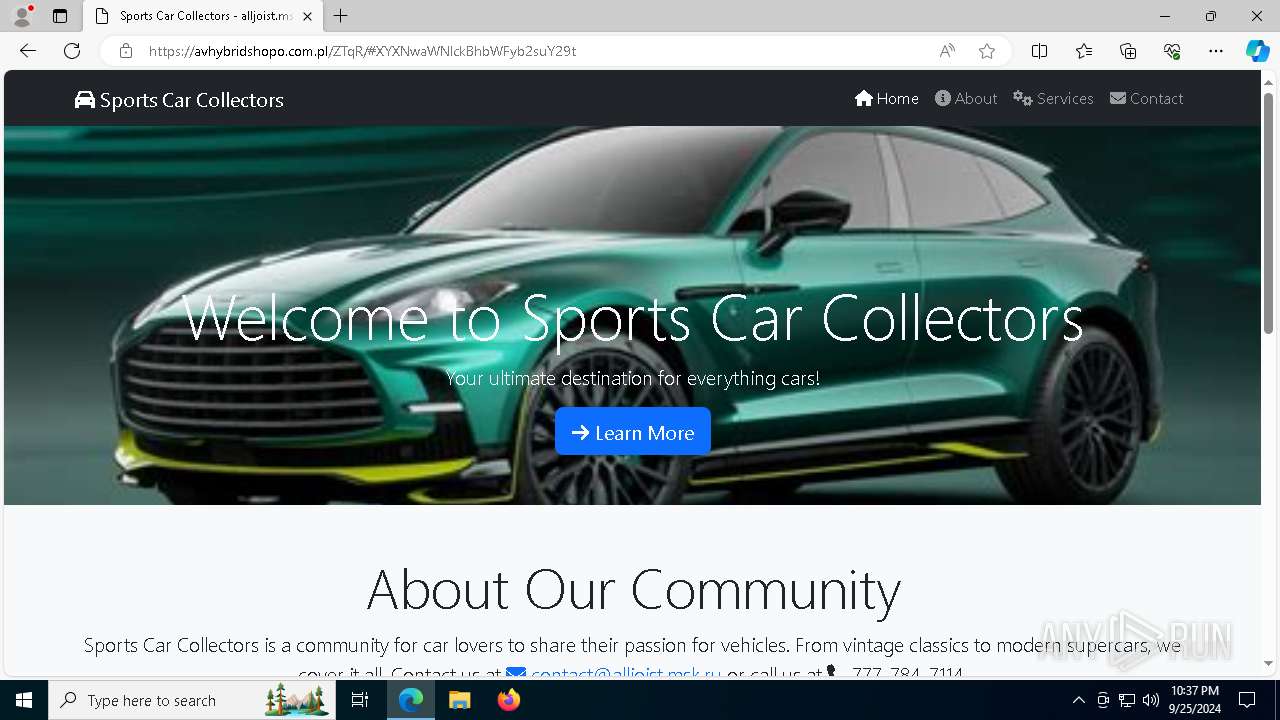
Task: Open the browser profile icon
Action: pos(22,16)
